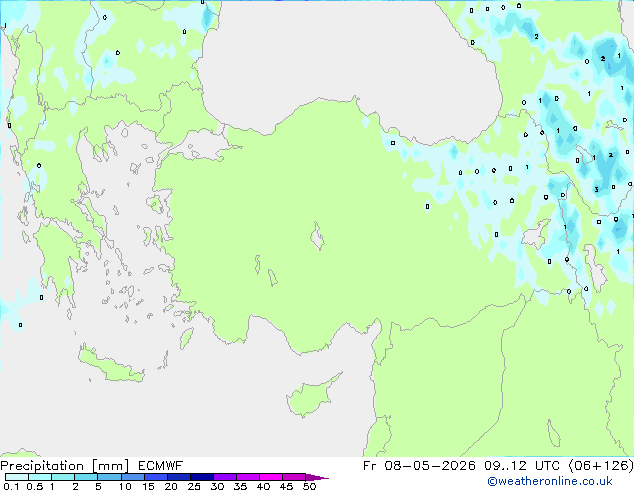The image size is (634, 490).
Task: Select the 25–30 mm dark navy legend swatch
Action: tap(202, 477)
